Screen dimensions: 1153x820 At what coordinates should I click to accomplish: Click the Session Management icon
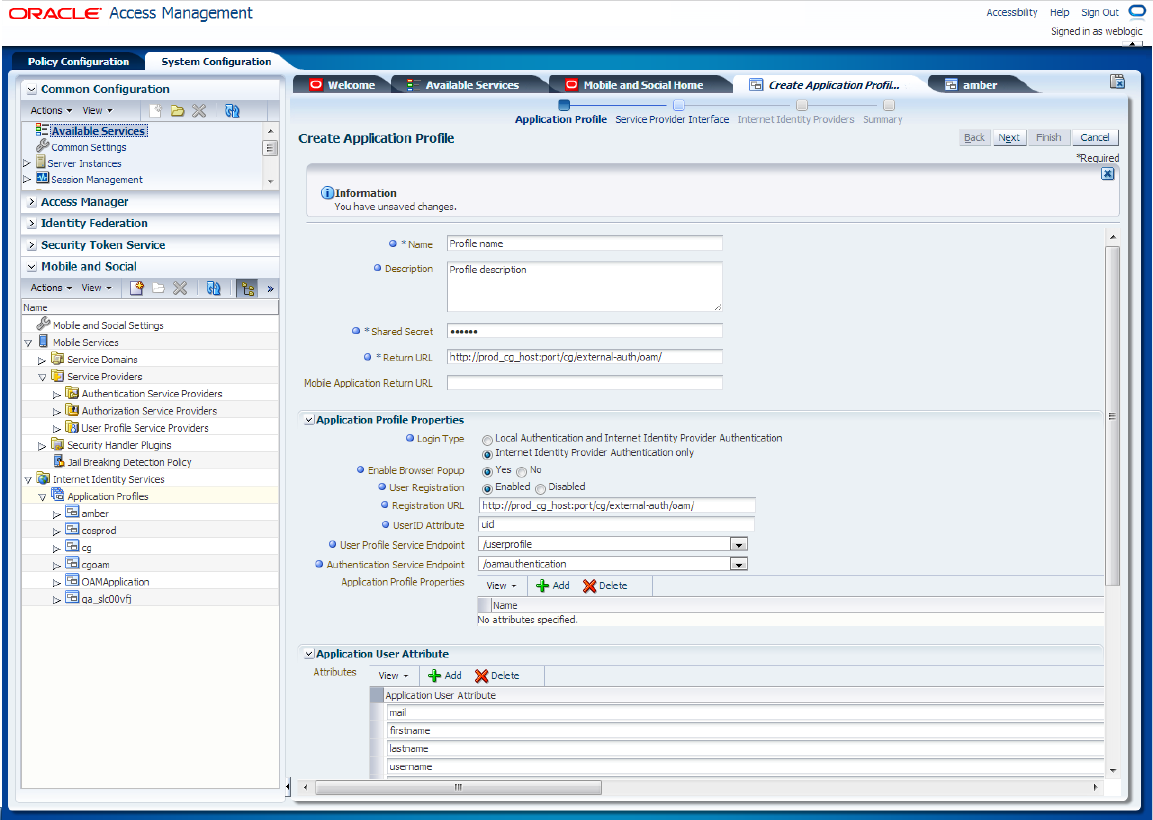click(42, 178)
